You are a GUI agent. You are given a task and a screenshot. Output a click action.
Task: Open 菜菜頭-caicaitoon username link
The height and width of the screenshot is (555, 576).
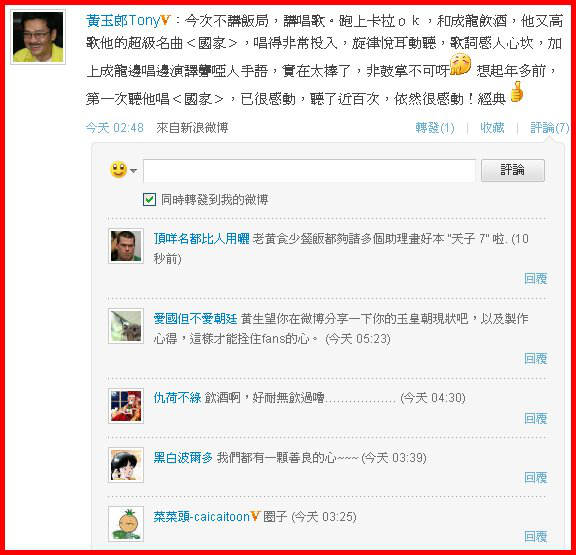(201, 517)
